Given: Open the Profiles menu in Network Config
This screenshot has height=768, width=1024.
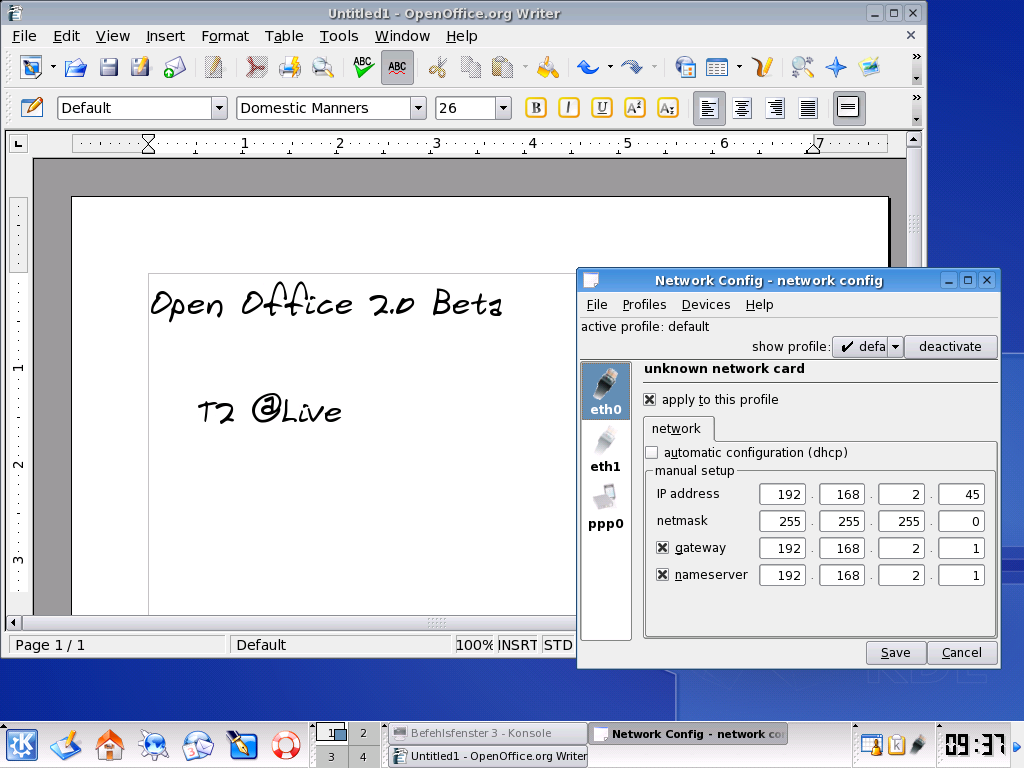Looking at the screenshot, I should pyautogui.click(x=644, y=305).
